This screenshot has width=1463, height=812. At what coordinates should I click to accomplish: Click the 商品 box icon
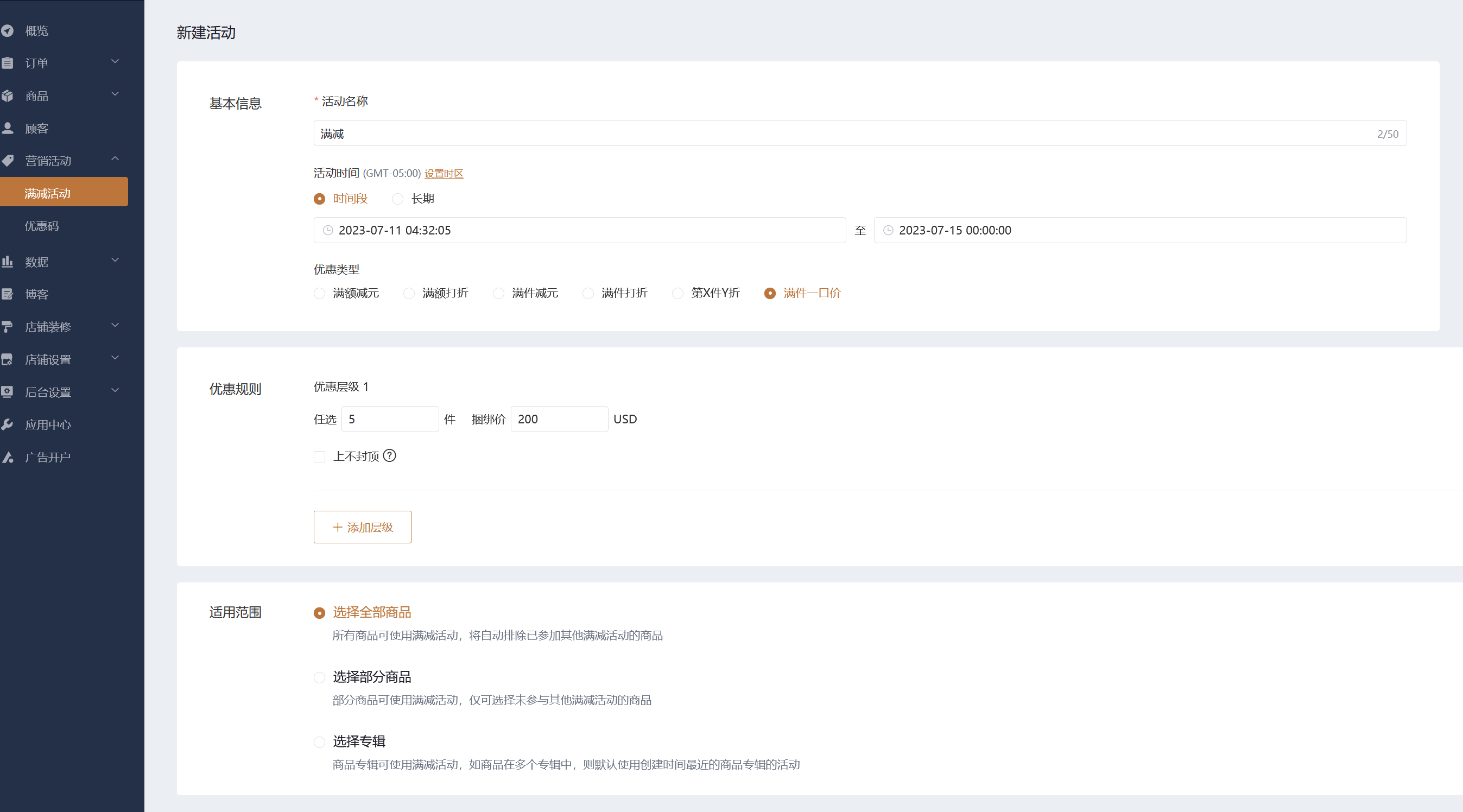[8, 96]
